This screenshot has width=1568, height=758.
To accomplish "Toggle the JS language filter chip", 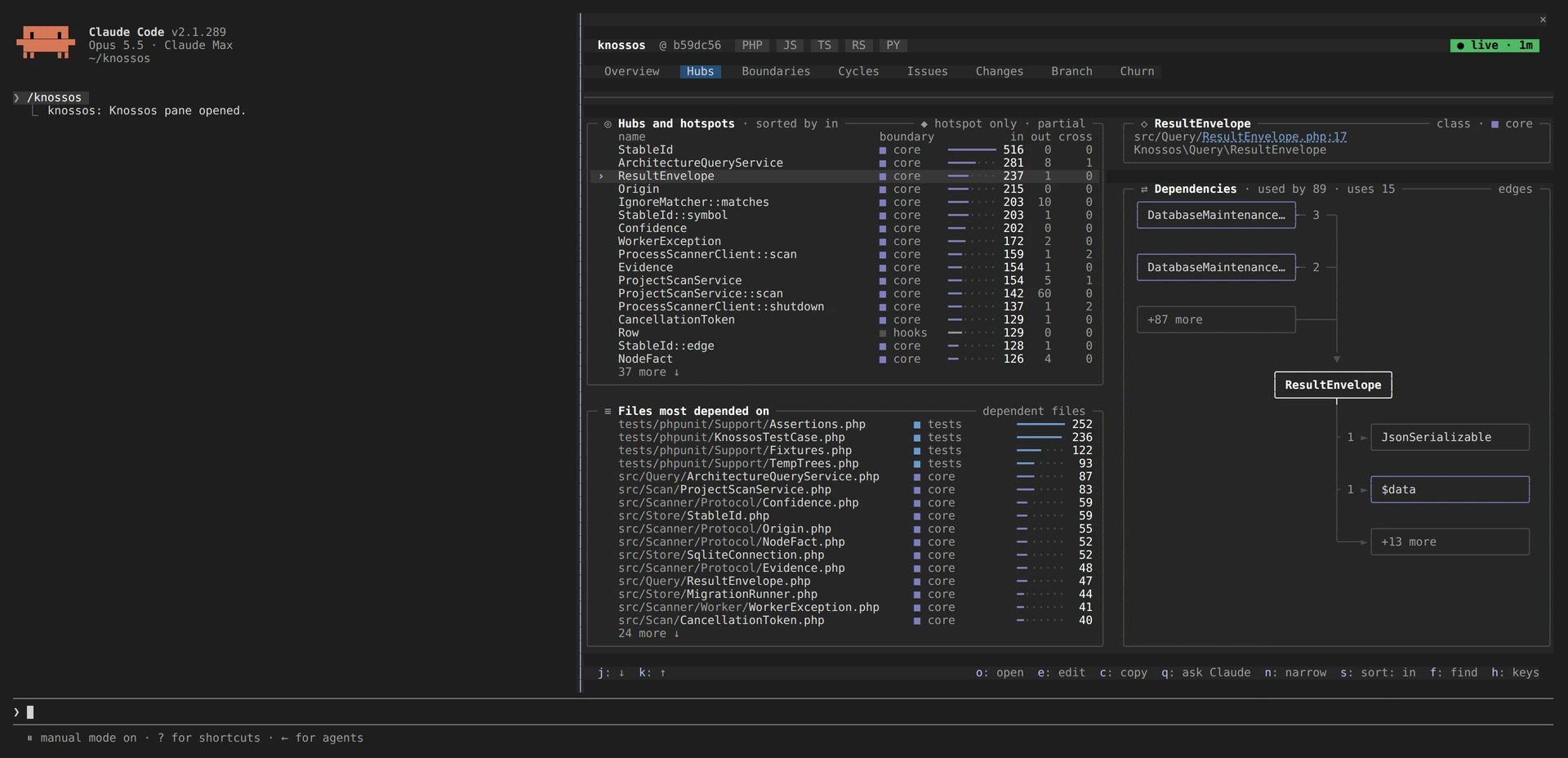I will [x=790, y=46].
